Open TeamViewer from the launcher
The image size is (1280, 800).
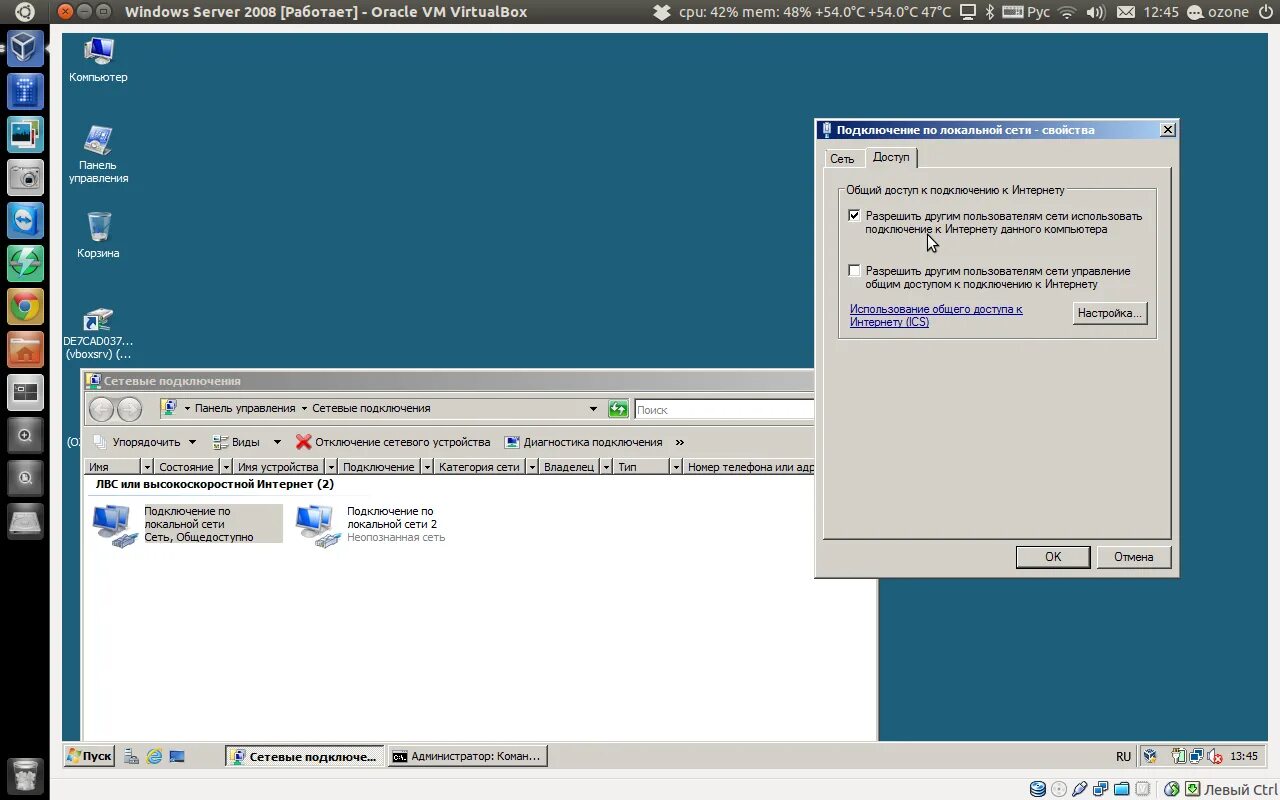pyautogui.click(x=25, y=221)
